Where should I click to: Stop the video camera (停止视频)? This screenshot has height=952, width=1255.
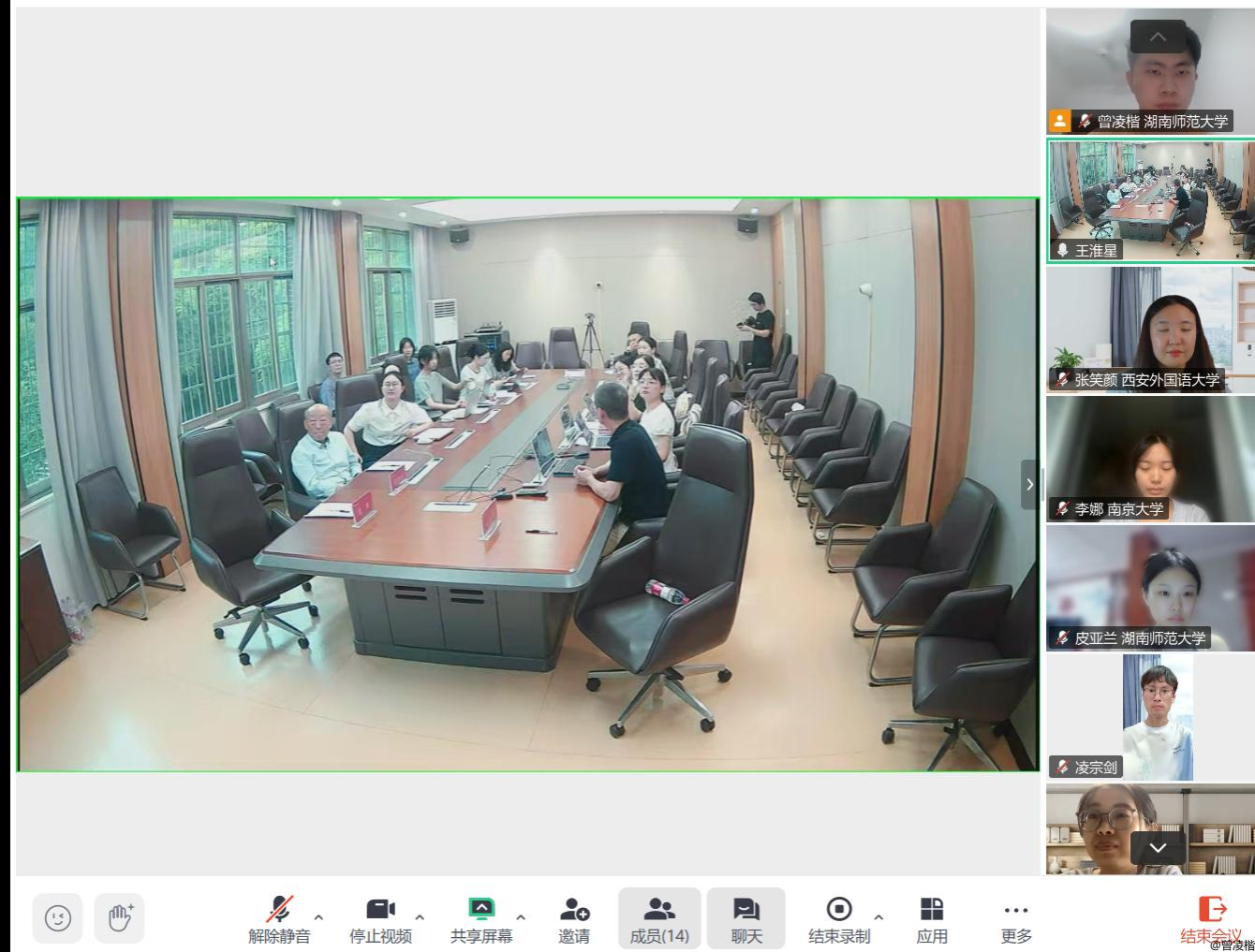pyautogui.click(x=380, y=918)
